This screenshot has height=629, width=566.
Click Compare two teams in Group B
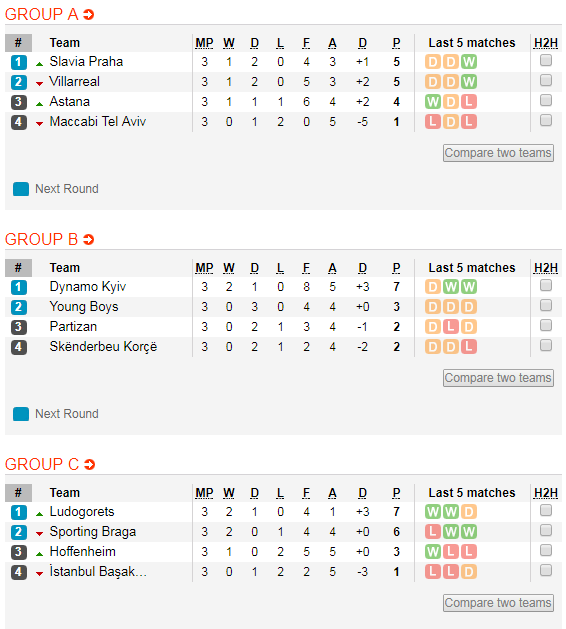coord(498,378)
